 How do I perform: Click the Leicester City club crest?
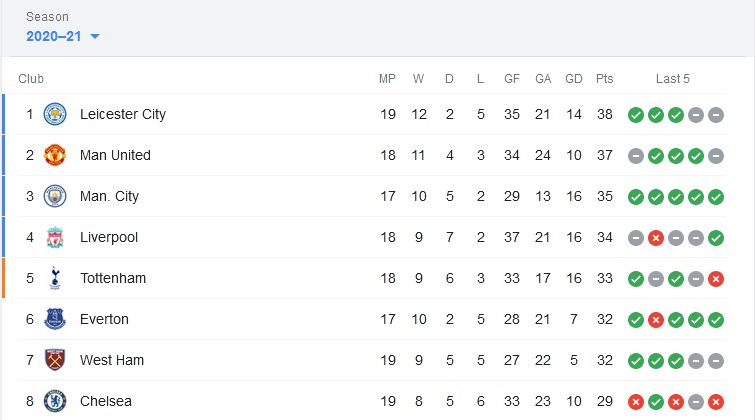pos(55,114)
